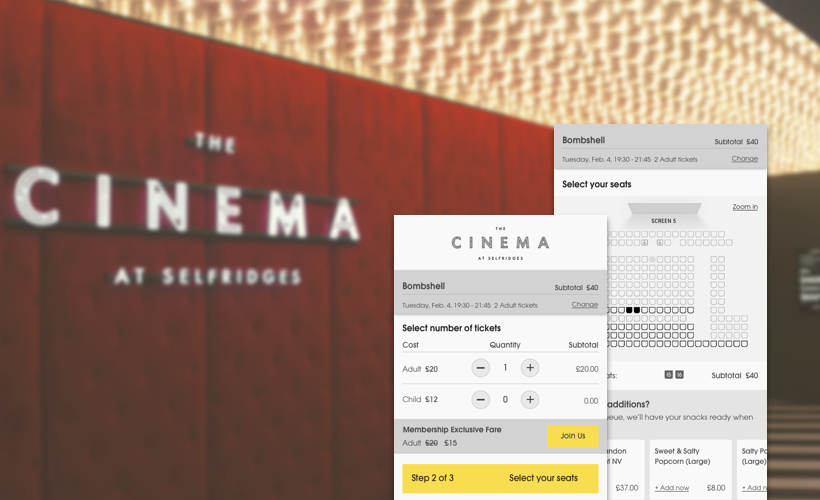820x500 pixels.
Task: Add Sweet & Salty Popcorn with Add now
Action: click(x=672, y=488)
